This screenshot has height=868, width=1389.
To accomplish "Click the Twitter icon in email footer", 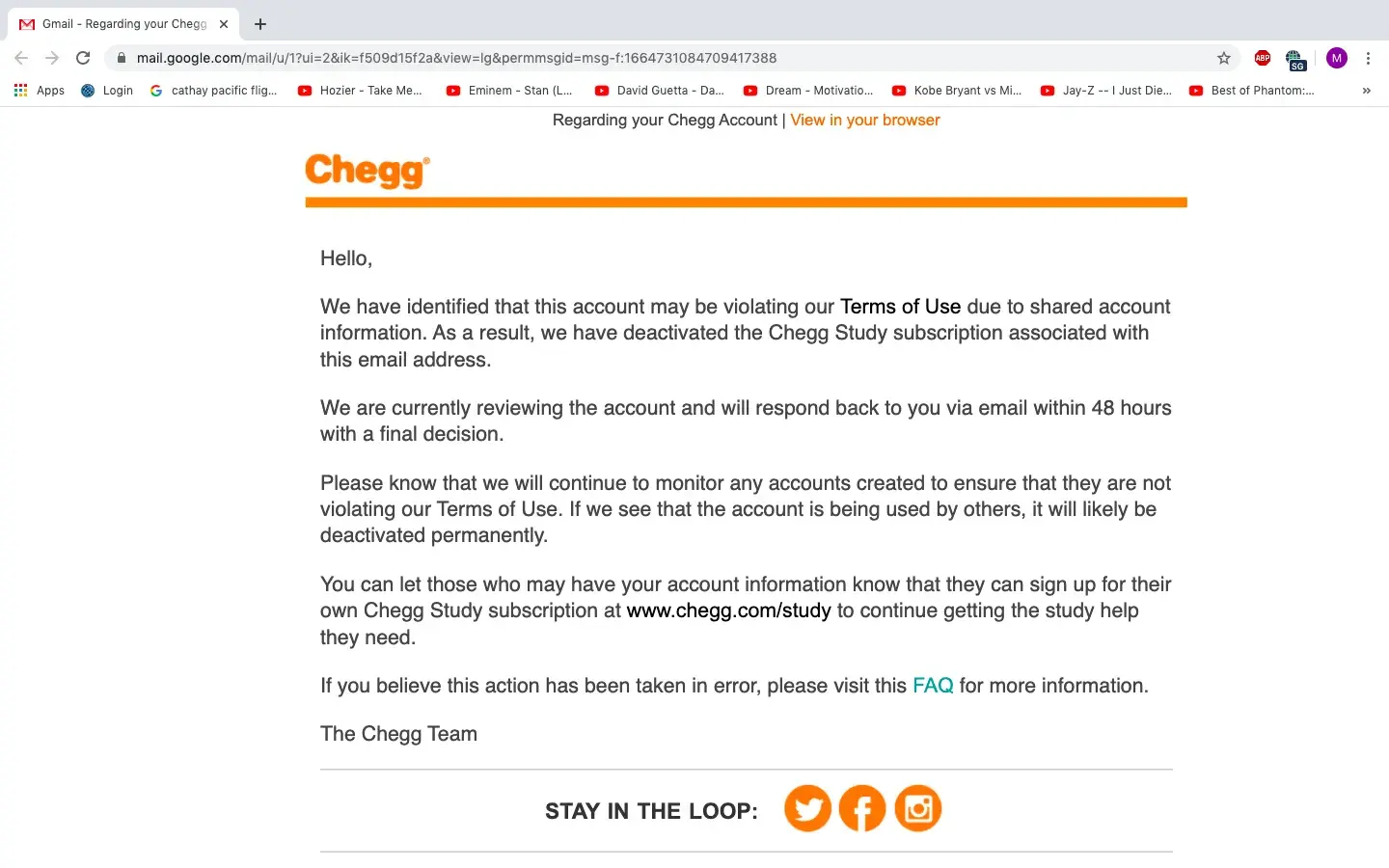I will pyautogui.click(x=807, y=808).
